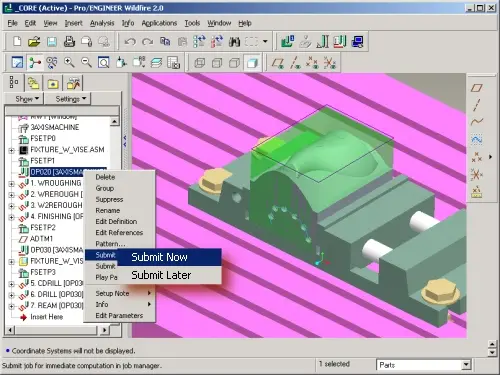Toggle datum points display

(x=312, y=62)
